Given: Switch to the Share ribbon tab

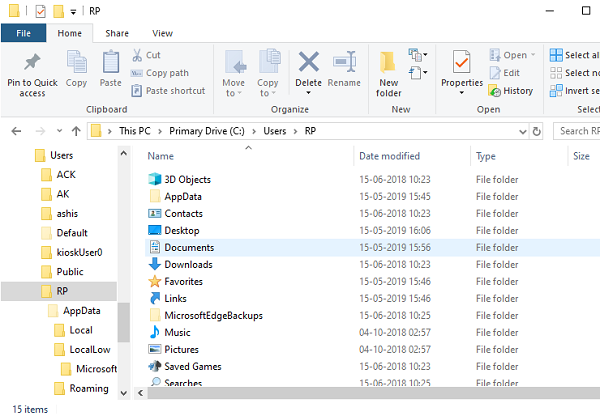Looking at the screenshot, I should (117, 33).
